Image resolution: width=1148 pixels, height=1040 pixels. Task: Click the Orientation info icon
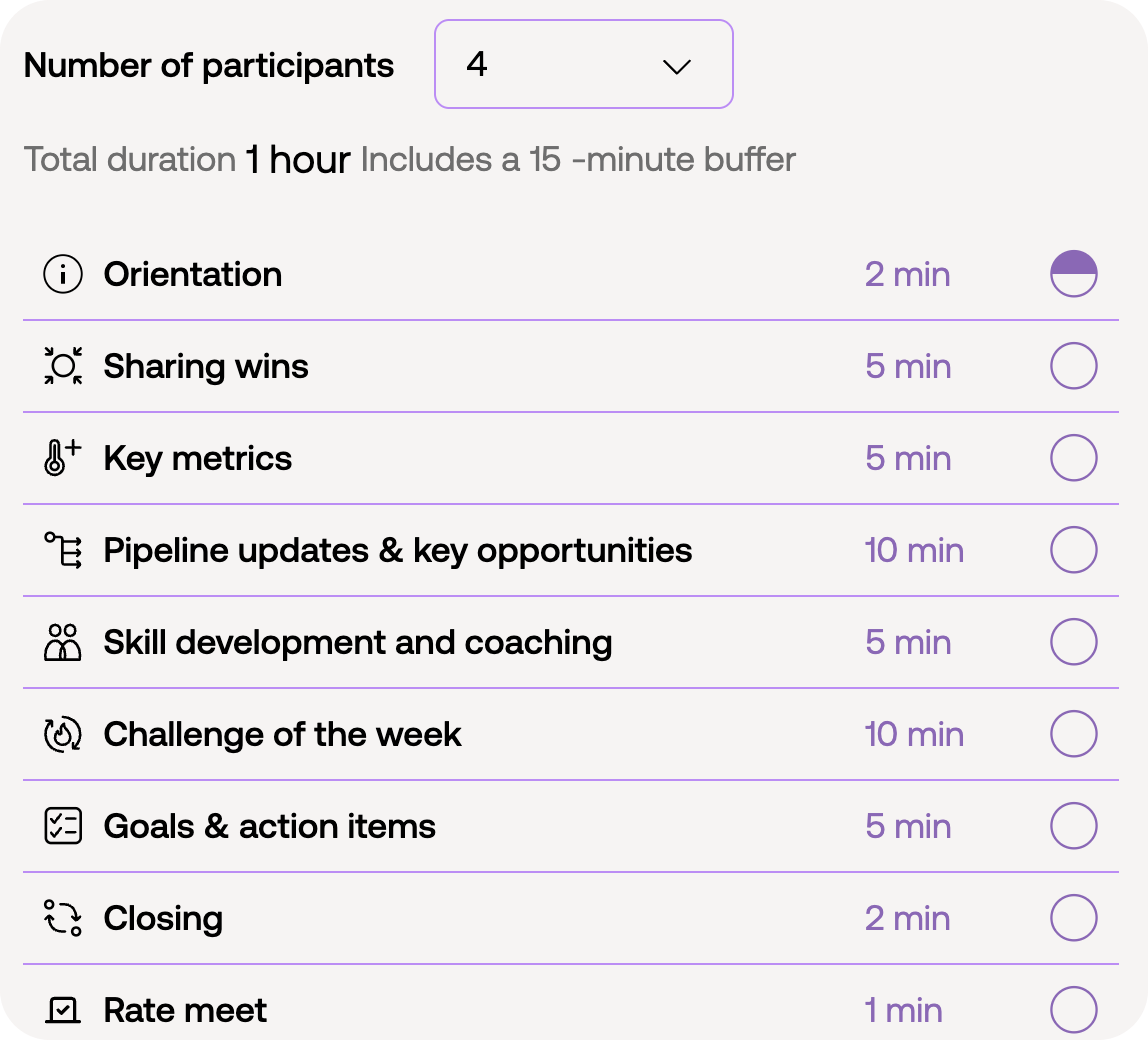(63, 274)
